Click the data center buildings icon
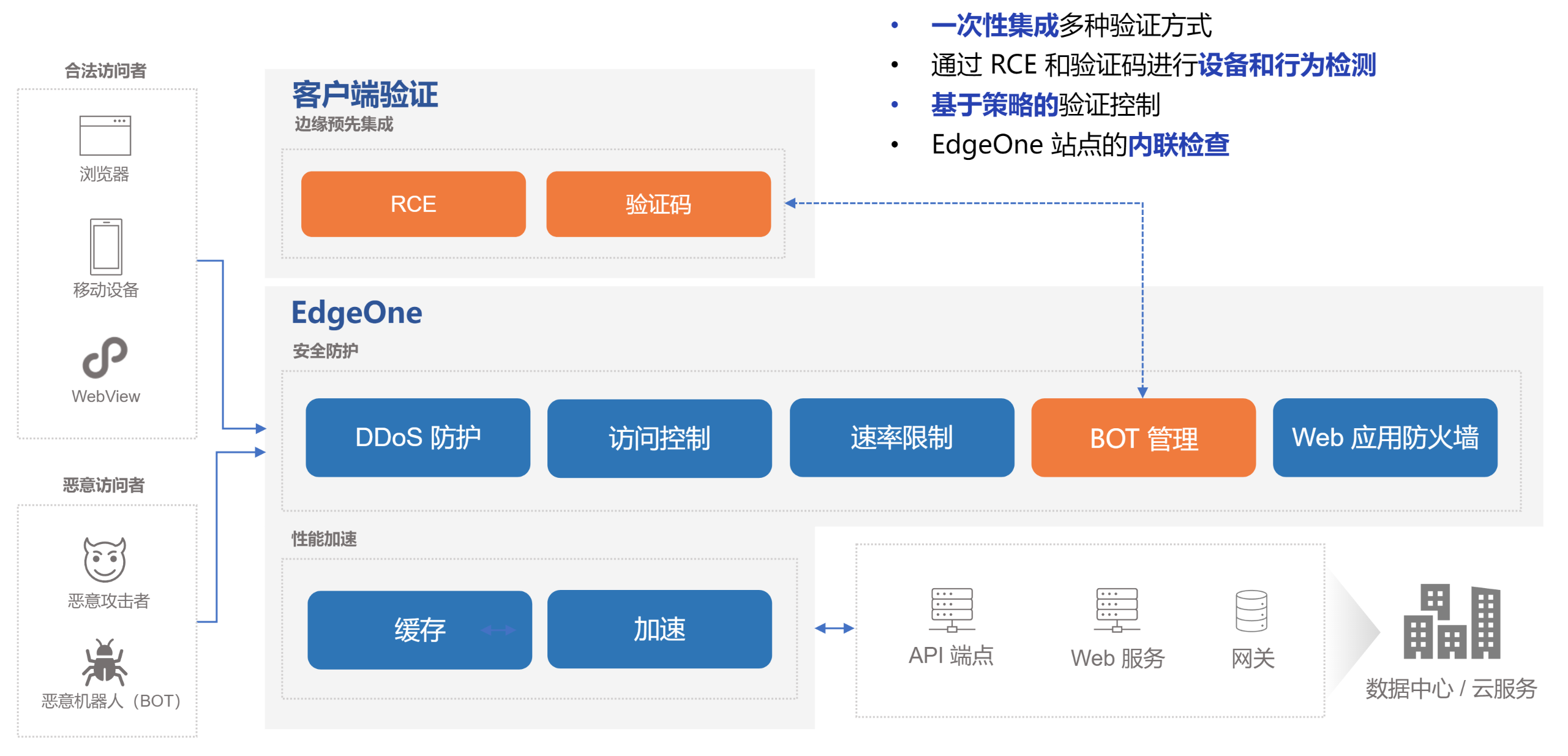Viewport: 1568px width, 756px height. tap(1450, 621)
